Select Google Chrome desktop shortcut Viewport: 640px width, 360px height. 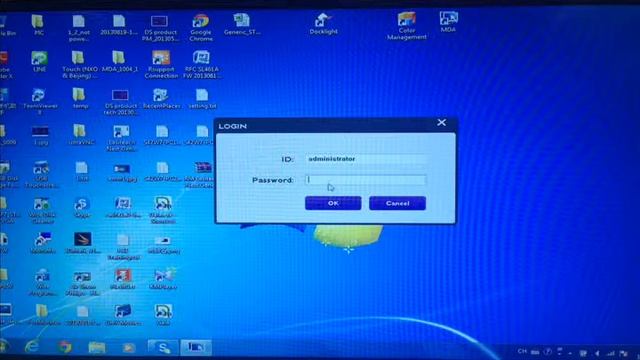click(x=201, y=27)
